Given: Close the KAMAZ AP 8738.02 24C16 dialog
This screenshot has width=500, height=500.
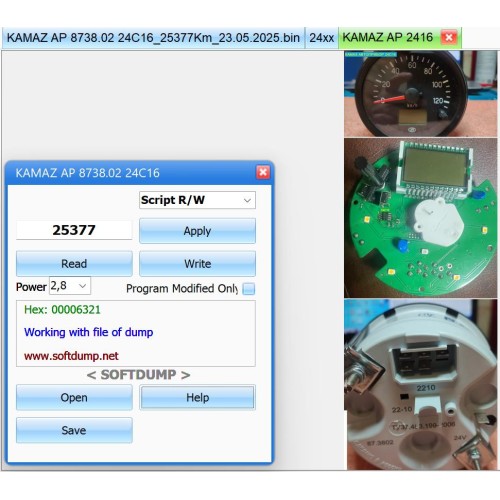Looking at the screenshot, I should click(x=263, y=172).
